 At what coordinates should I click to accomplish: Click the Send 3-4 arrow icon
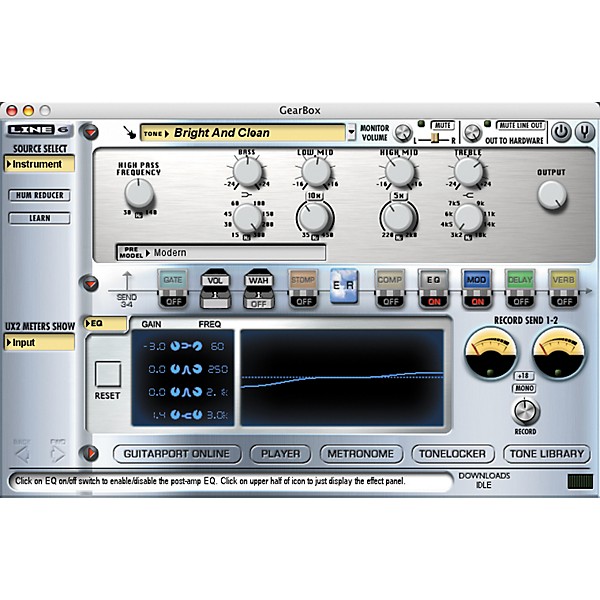click(x=127, y=280)
